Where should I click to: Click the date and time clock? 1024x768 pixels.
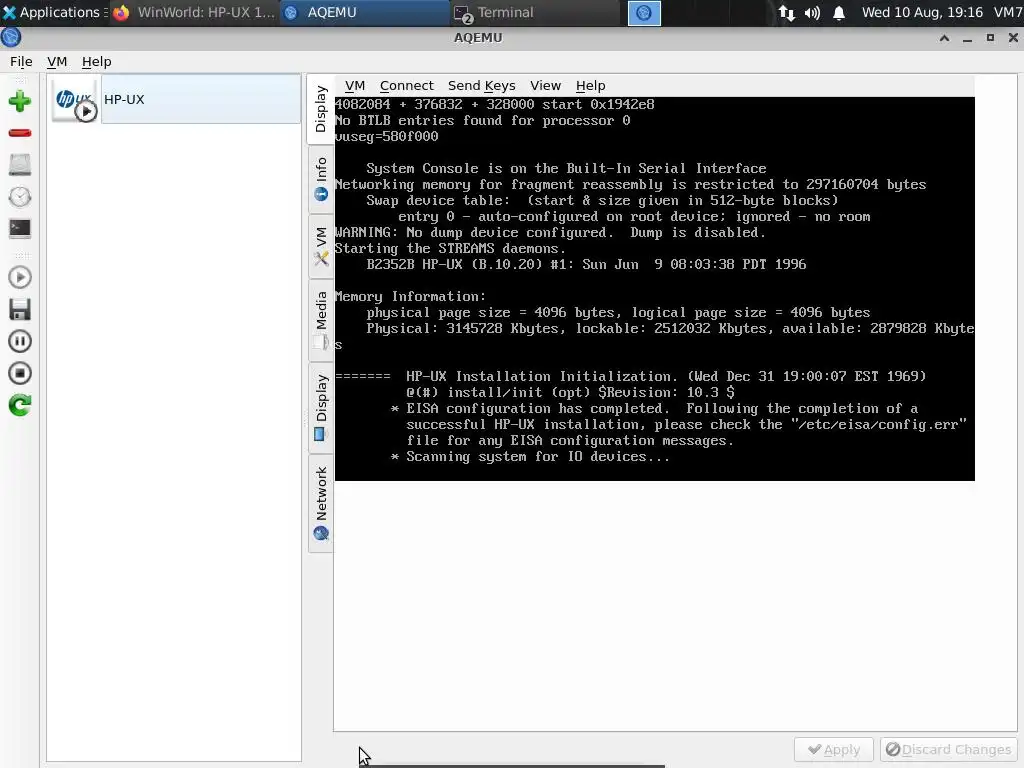922,12
